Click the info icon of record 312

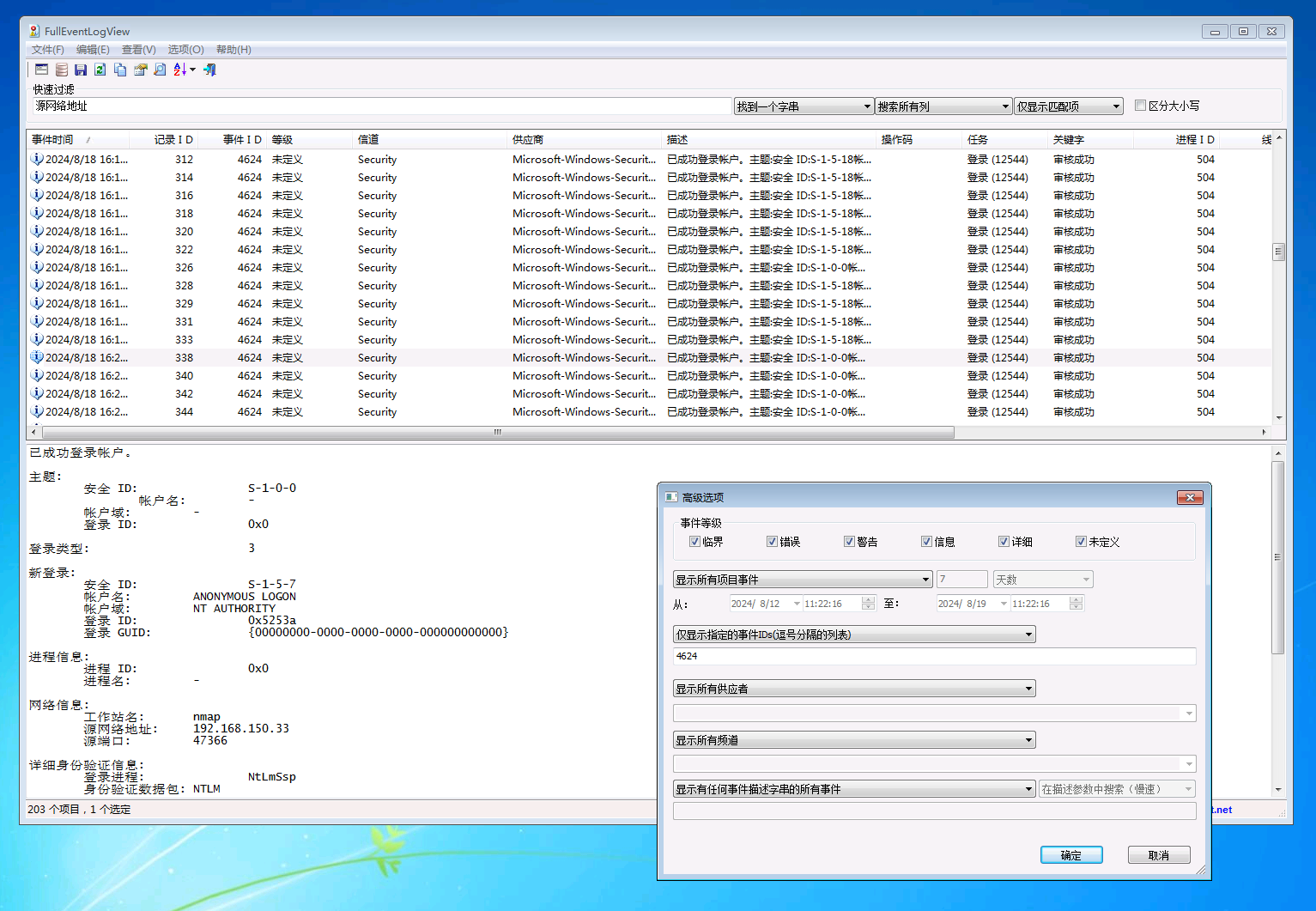tap(37, 159)
